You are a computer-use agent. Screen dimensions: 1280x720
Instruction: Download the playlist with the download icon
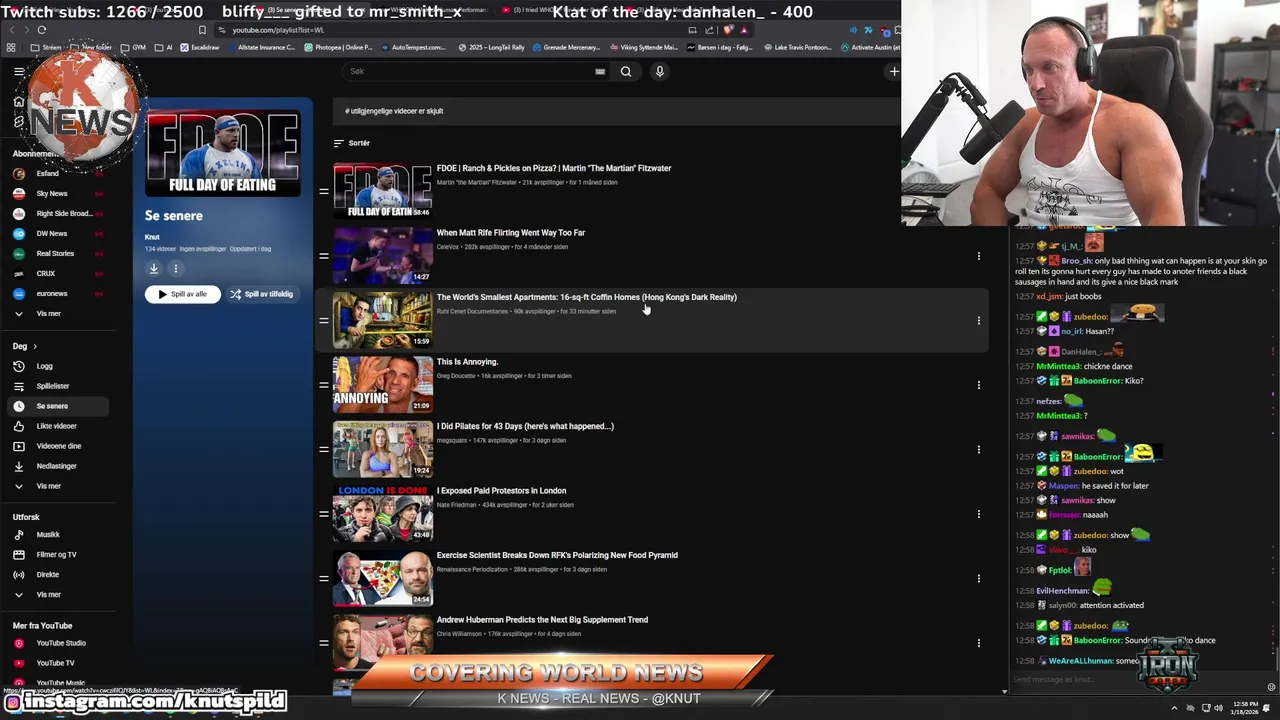(x=154, y=268)
